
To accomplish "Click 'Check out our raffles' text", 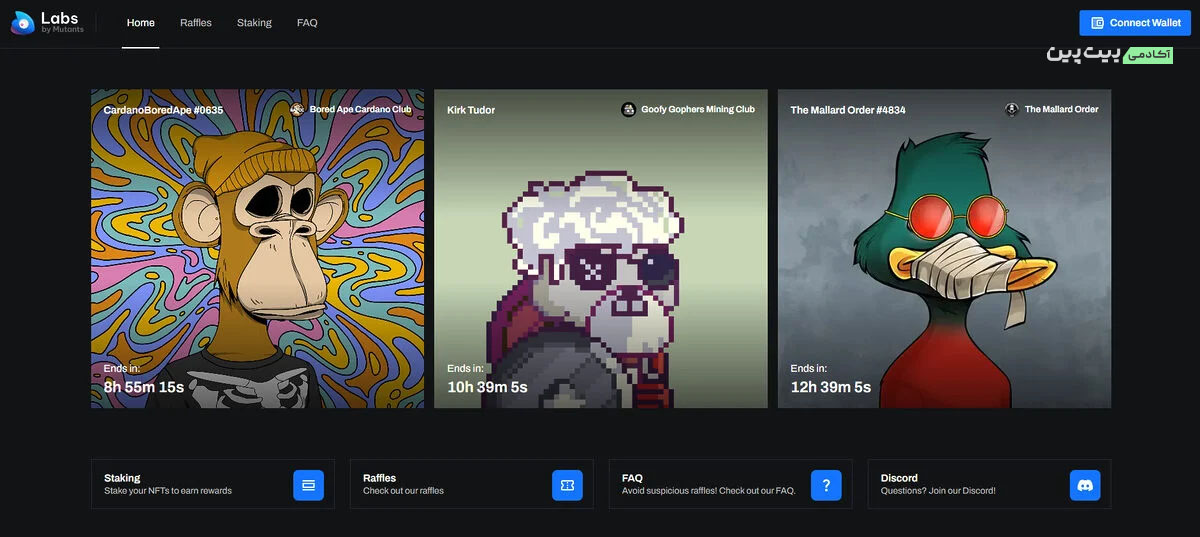I will pos(403,491).
